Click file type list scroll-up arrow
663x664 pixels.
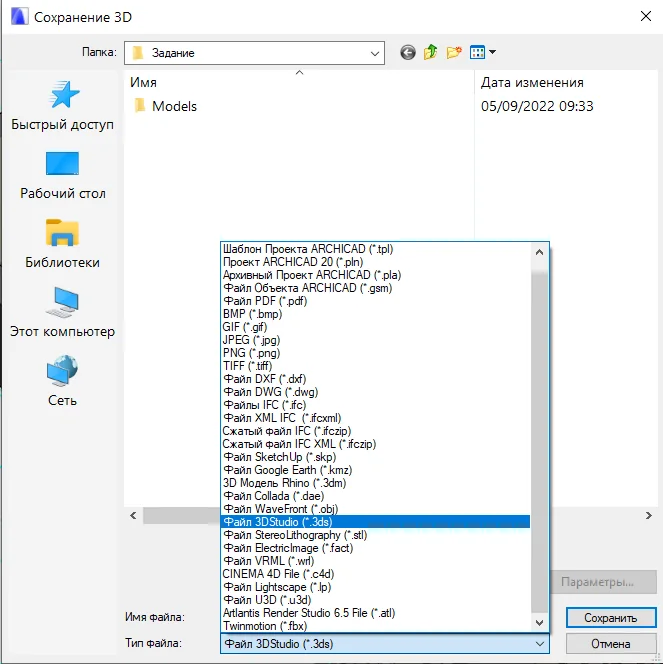click(x=539, y=252)
